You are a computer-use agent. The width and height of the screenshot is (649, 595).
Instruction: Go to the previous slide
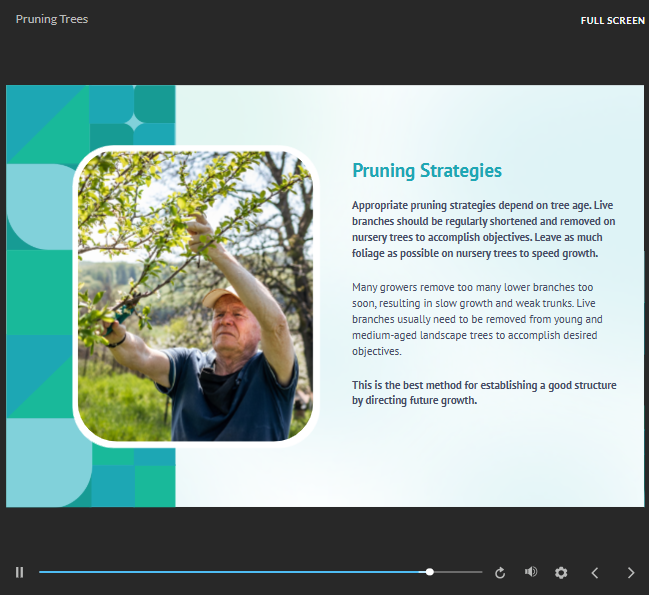tap(595, 573)
